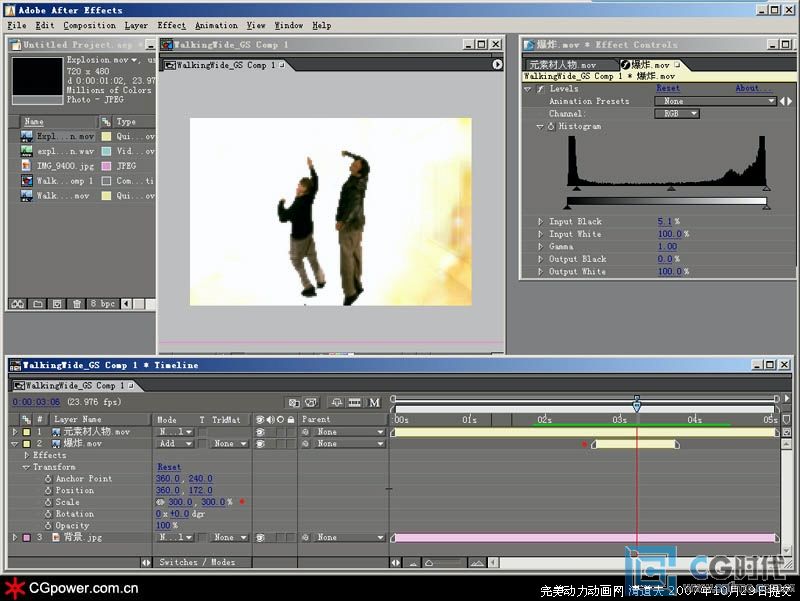Toggle preserve transparency box for layer 2

click(x=203, y=443)
